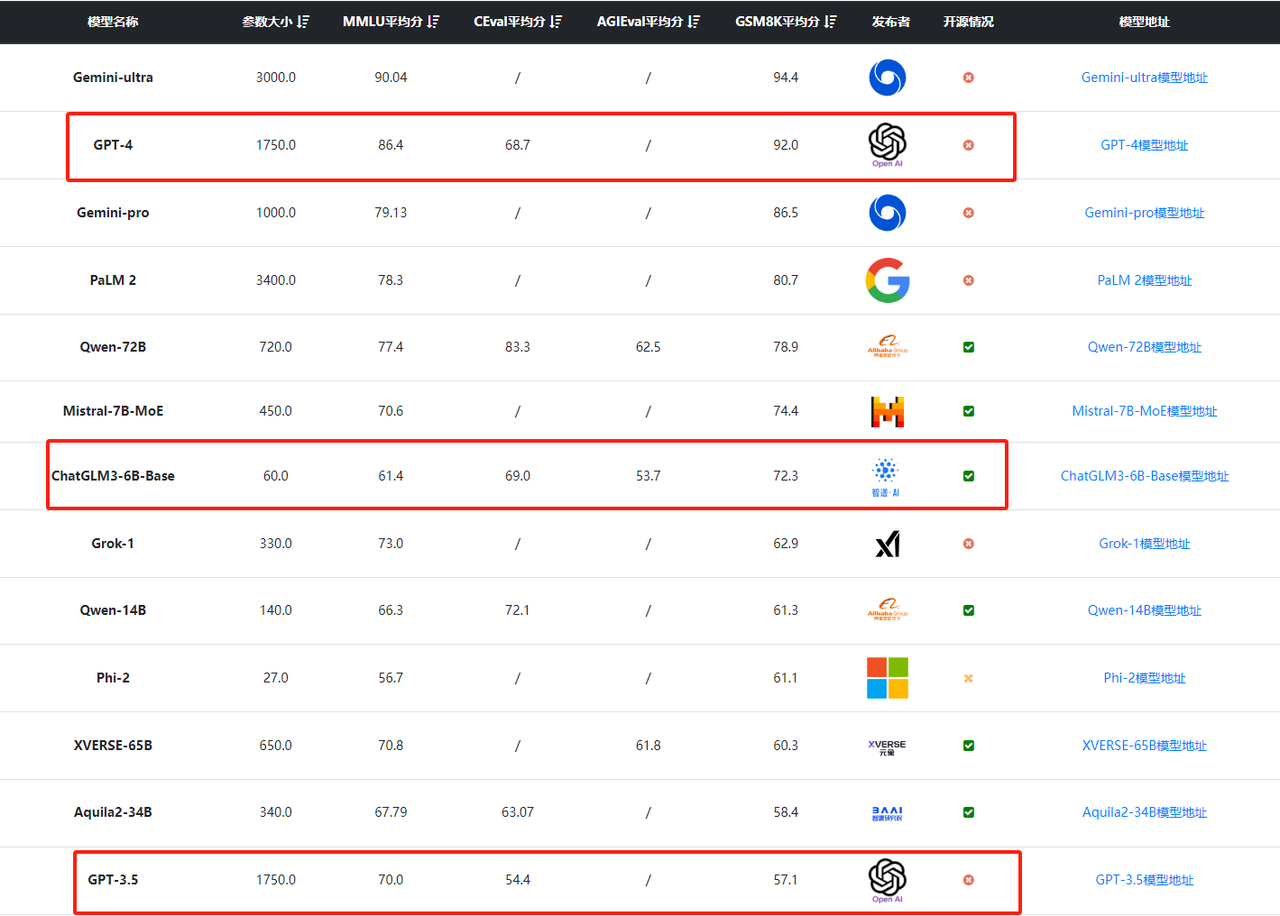The image size is (1280, 916).
Task: Click the 发布者 column header
Action: click(891, 22)
